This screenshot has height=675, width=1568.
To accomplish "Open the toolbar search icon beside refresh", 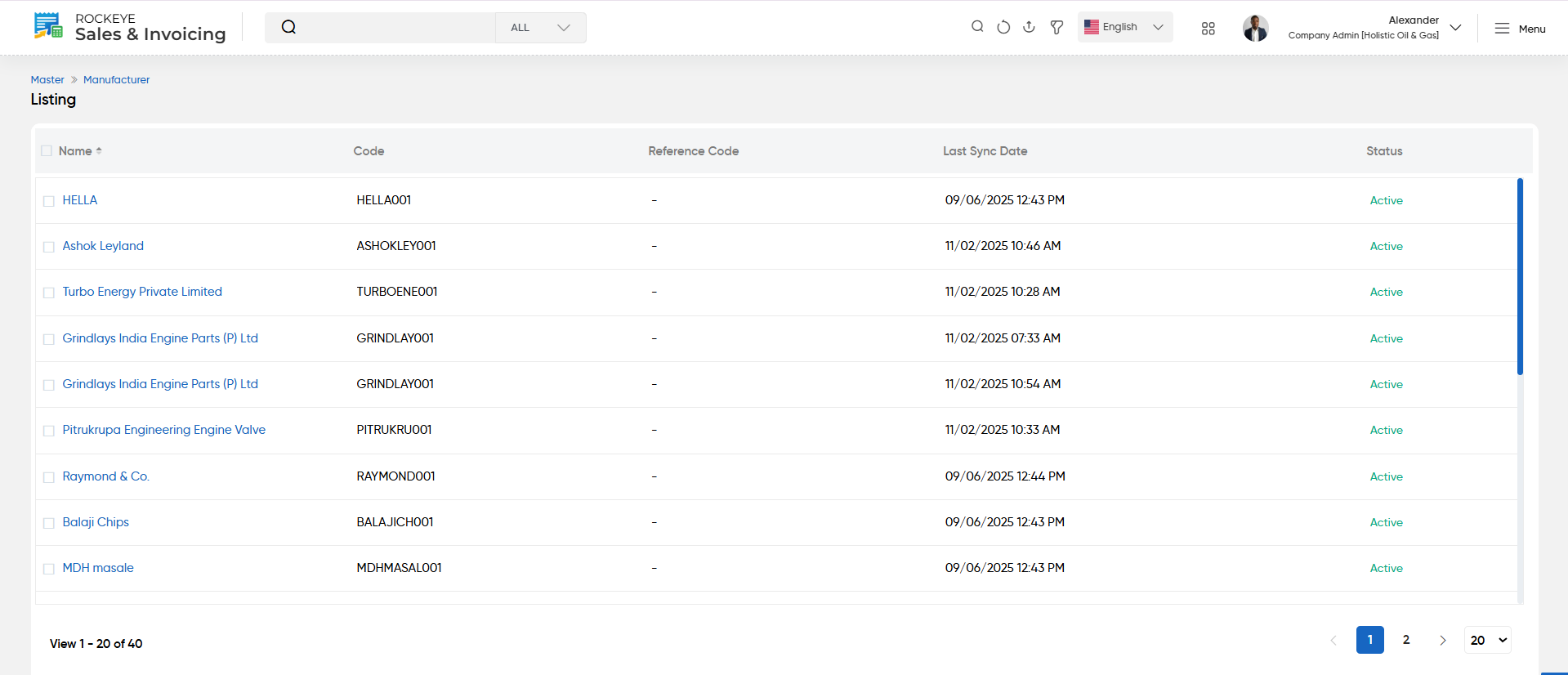I will coord(977,27).
